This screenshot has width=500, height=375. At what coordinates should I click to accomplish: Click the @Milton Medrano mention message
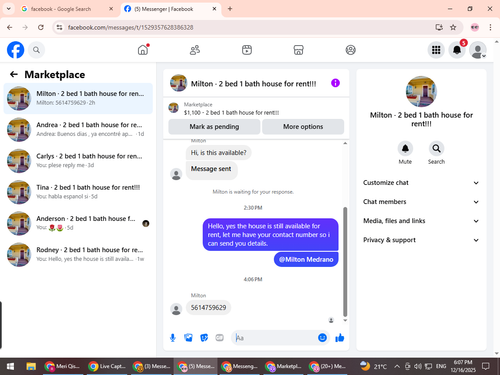point(306,259)
